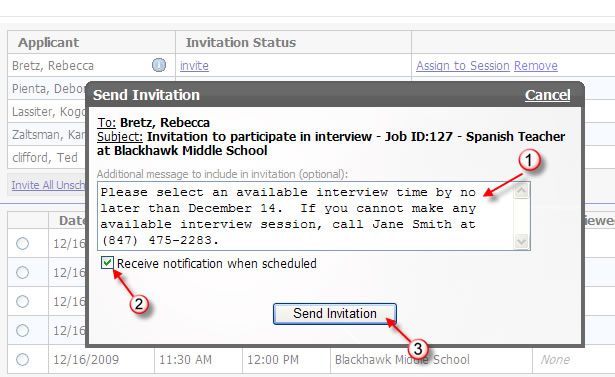Click the invite link for Bretz, Rebecca
Image resolution: width=615 pixels, height=377 pixels.
(194, 66)
